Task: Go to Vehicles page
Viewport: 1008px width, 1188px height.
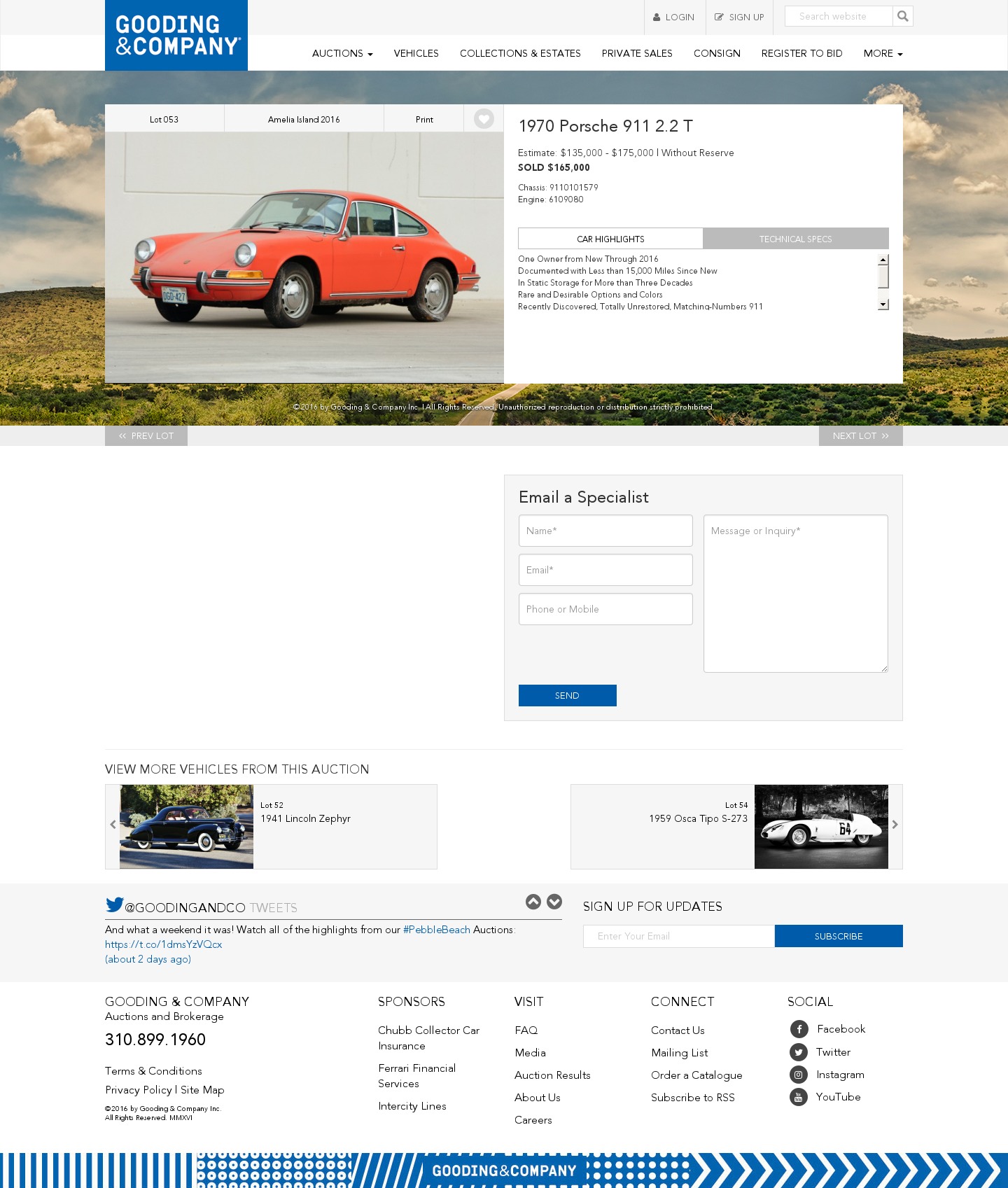Action: tap(416, 53)
